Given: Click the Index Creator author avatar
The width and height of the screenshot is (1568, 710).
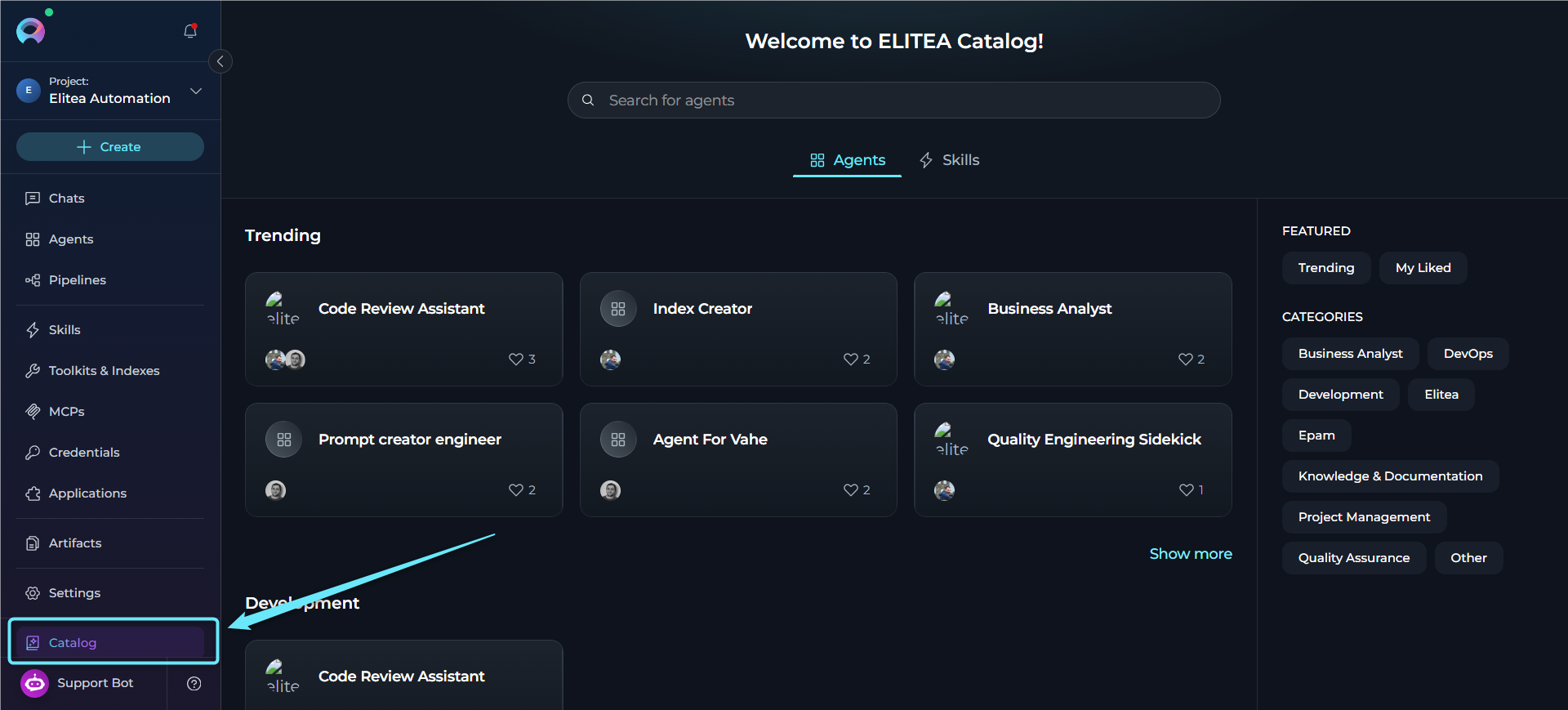Looking at the screenshot, I should 611,359.
